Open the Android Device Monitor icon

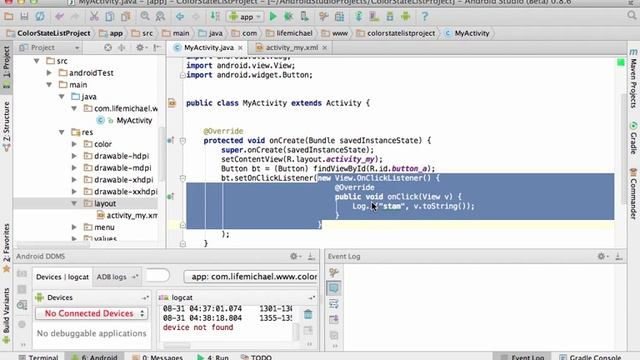pos(405,17)
